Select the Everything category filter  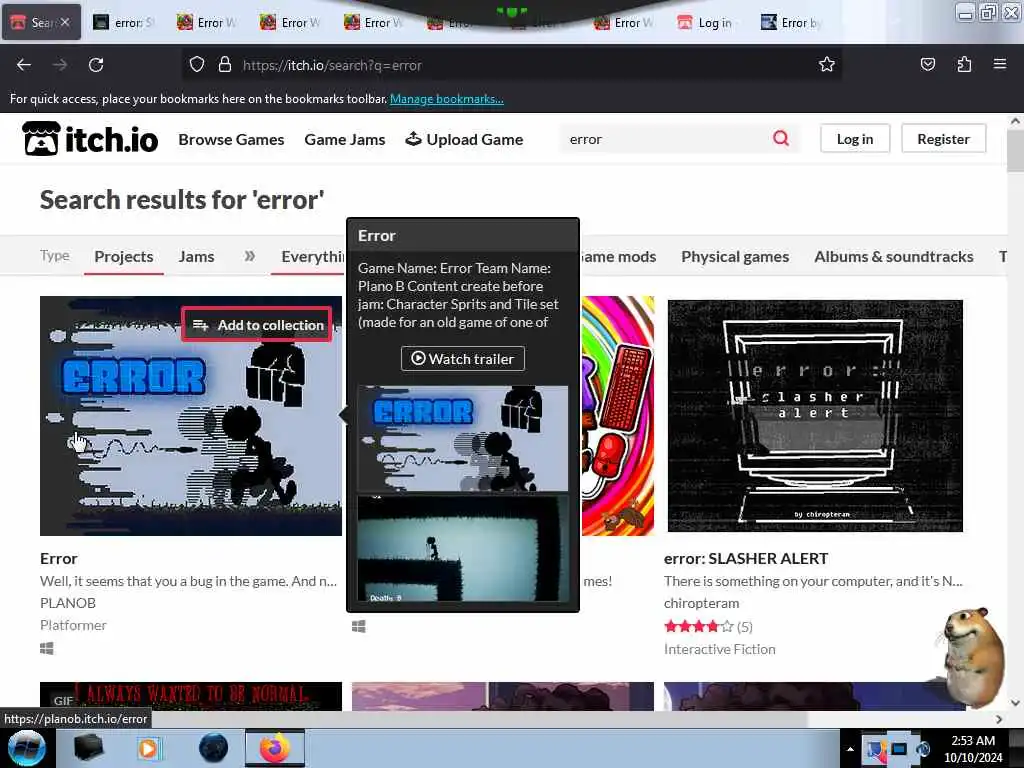(x=312, y=257)
